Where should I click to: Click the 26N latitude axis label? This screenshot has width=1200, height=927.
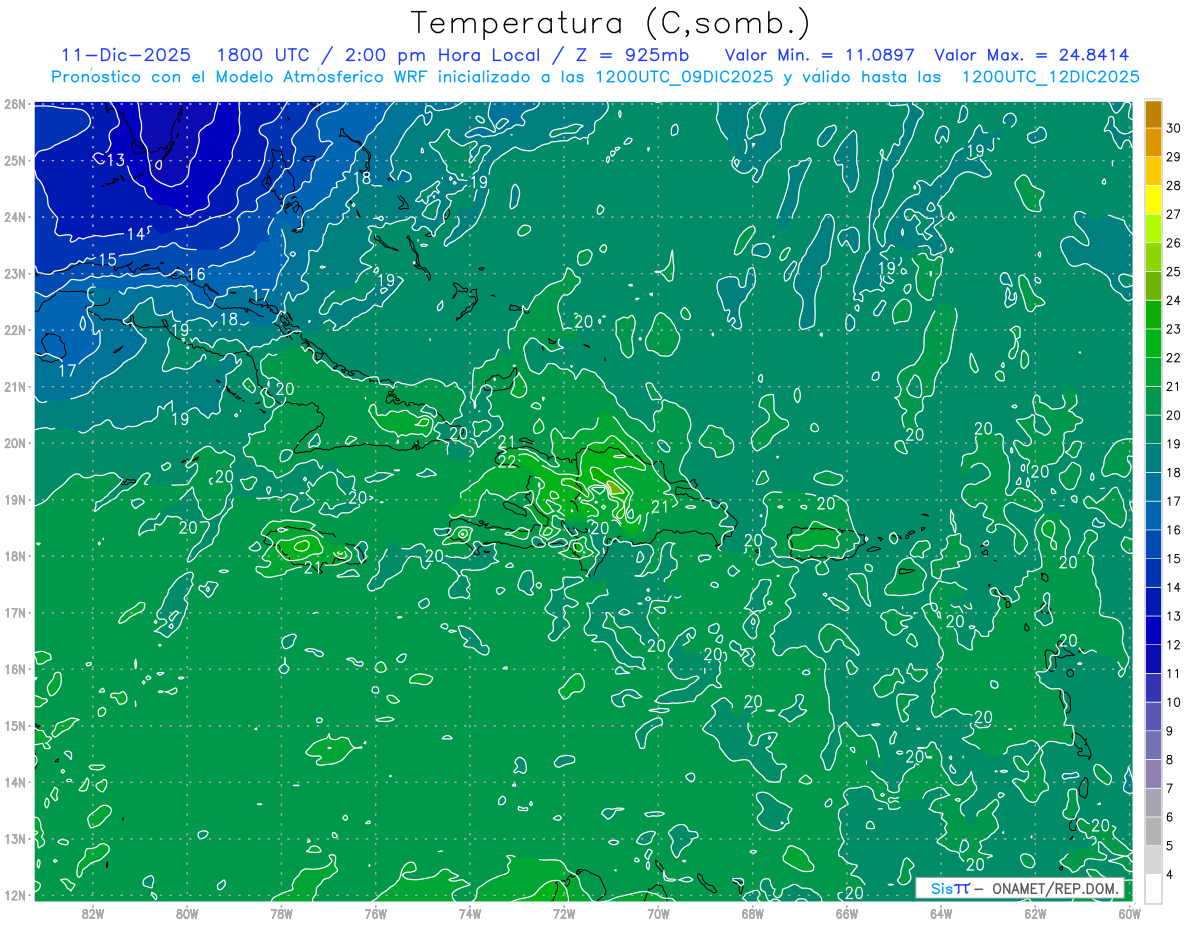point(14,103)
